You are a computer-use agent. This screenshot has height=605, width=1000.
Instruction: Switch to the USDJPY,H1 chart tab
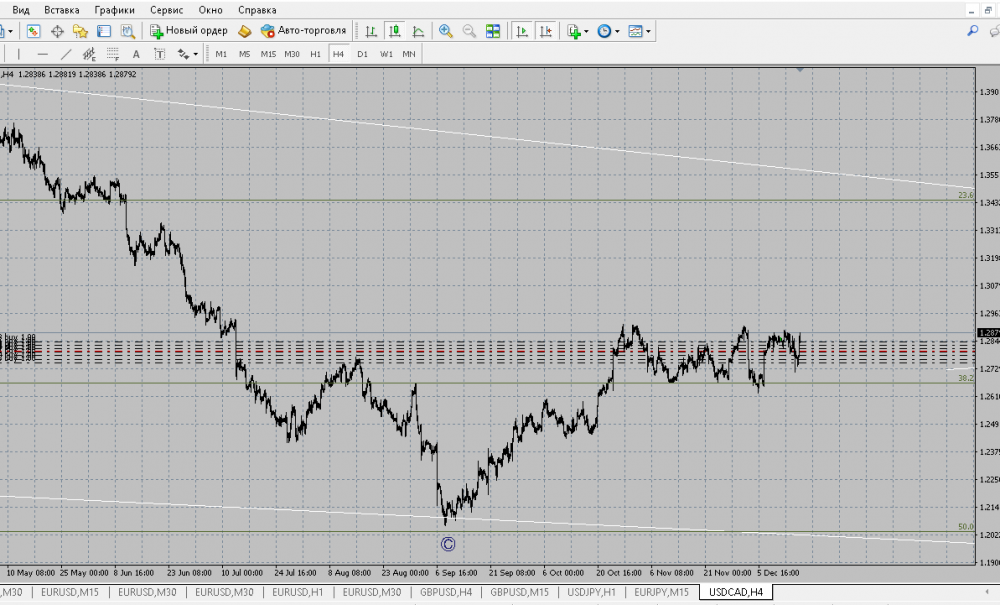coord(592,592)
